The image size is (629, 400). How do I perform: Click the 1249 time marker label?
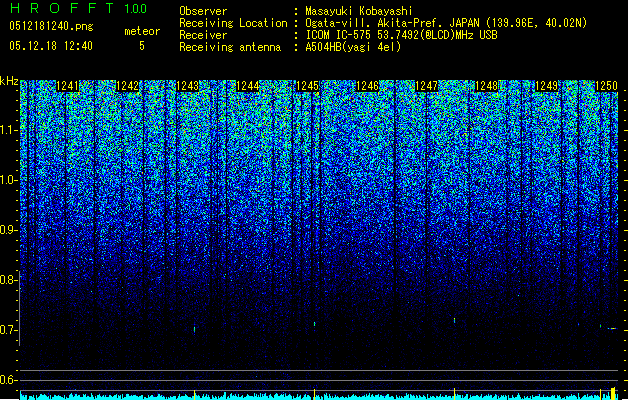(x=546, y=86)
